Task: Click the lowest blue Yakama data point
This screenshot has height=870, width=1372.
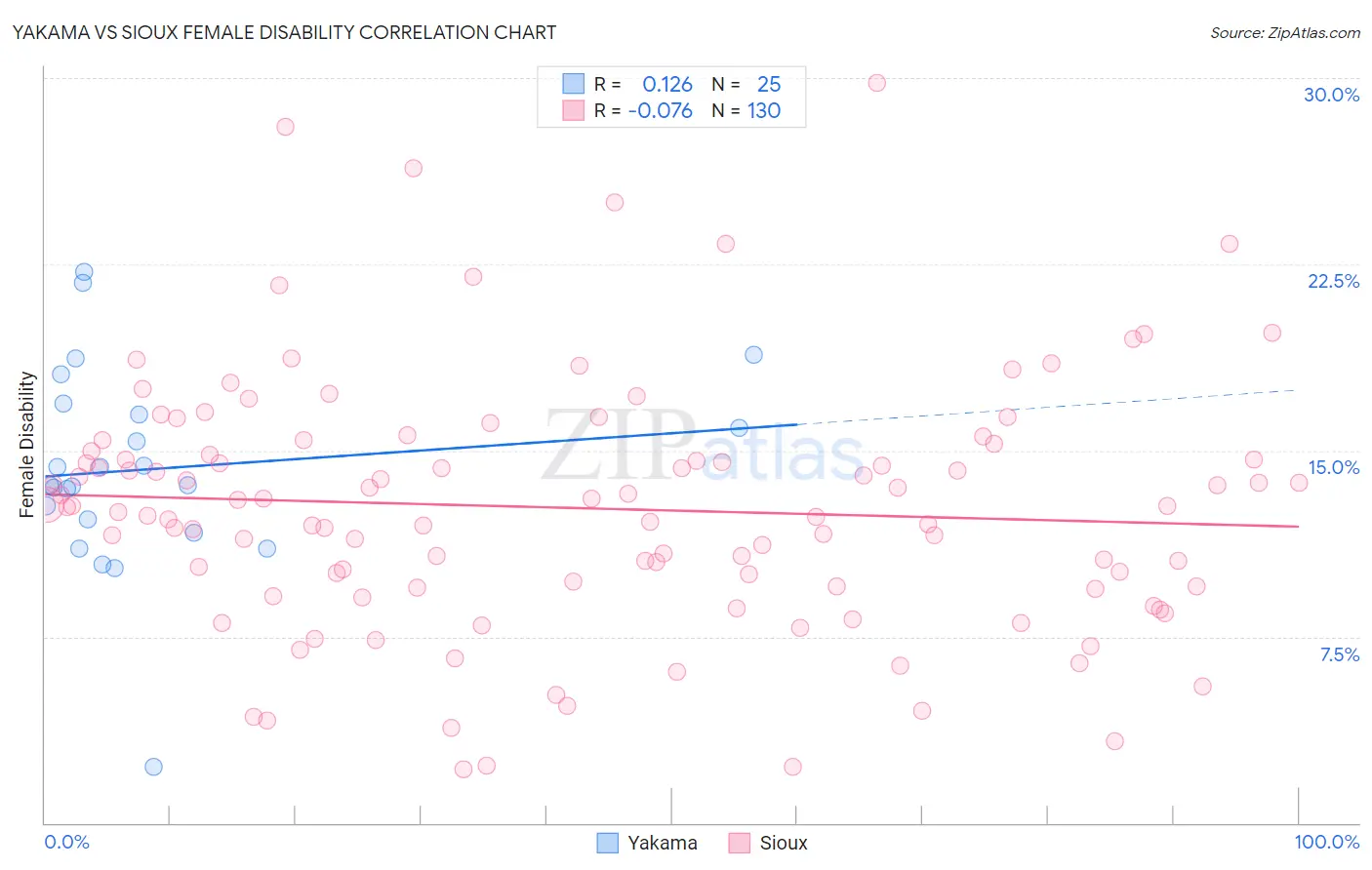Action: tap(153, 767)
